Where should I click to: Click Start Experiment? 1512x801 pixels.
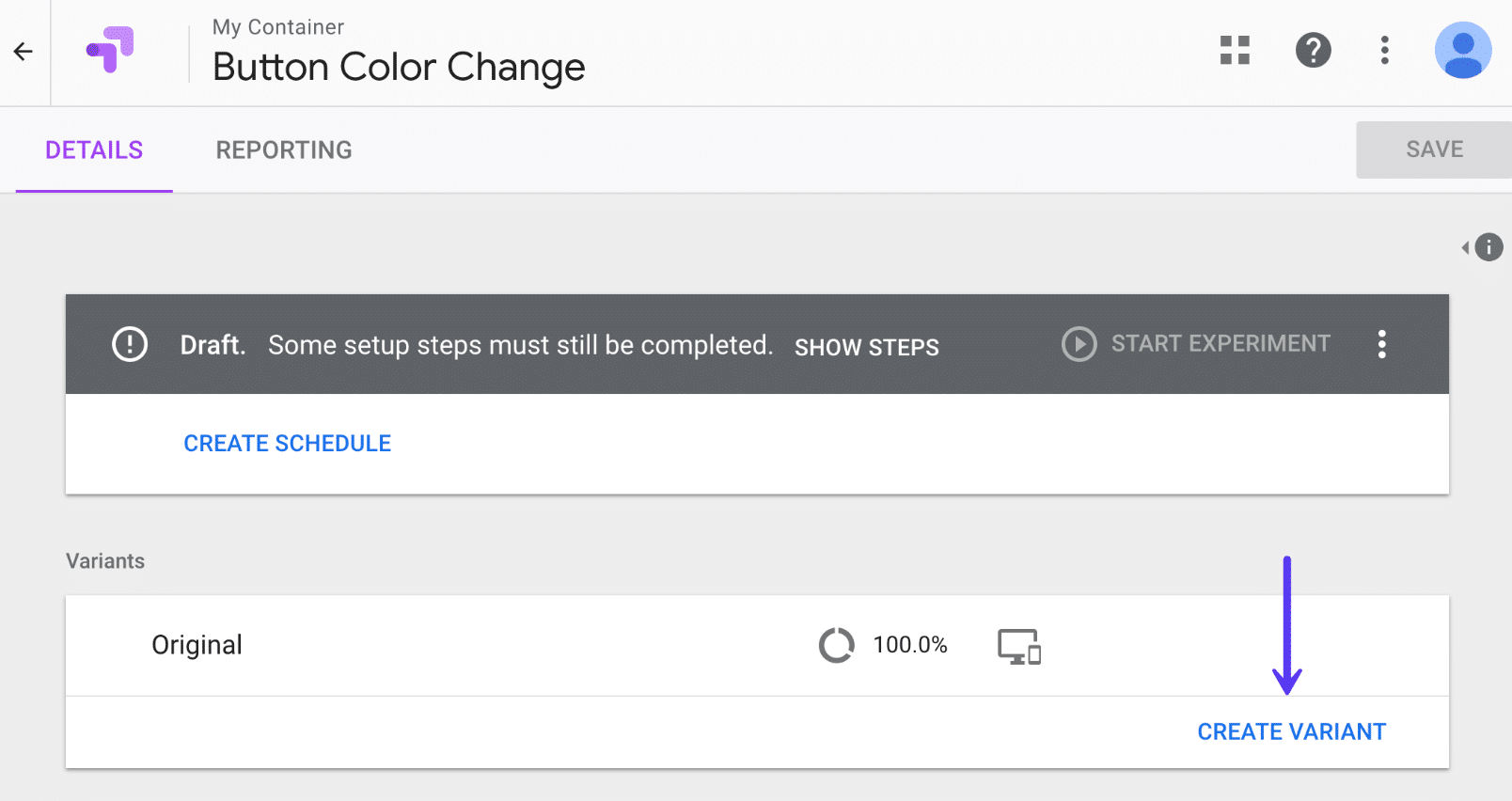(x=1221, y=343)
